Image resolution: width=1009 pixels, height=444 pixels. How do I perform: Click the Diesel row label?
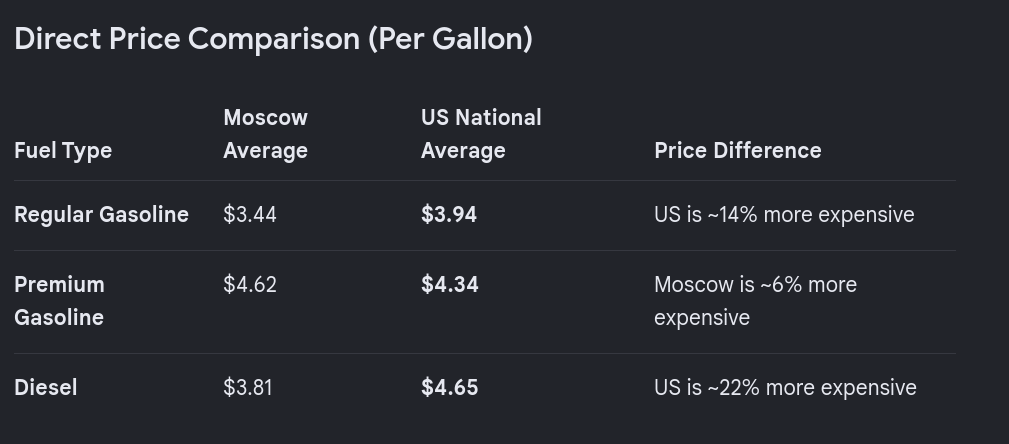(x=46, y=387)
